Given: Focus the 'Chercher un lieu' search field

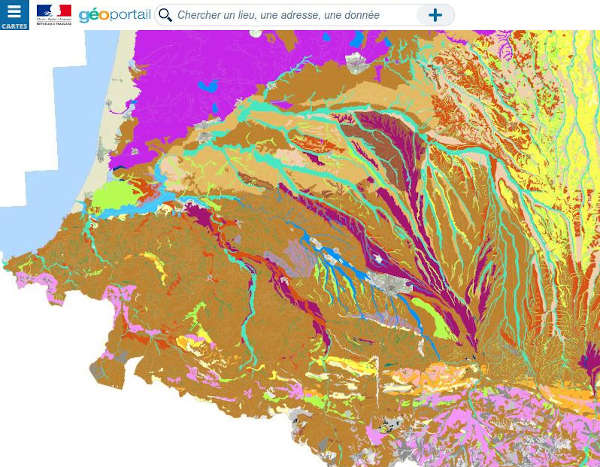Looking at the screenshot, I should (x=290, y=15).
